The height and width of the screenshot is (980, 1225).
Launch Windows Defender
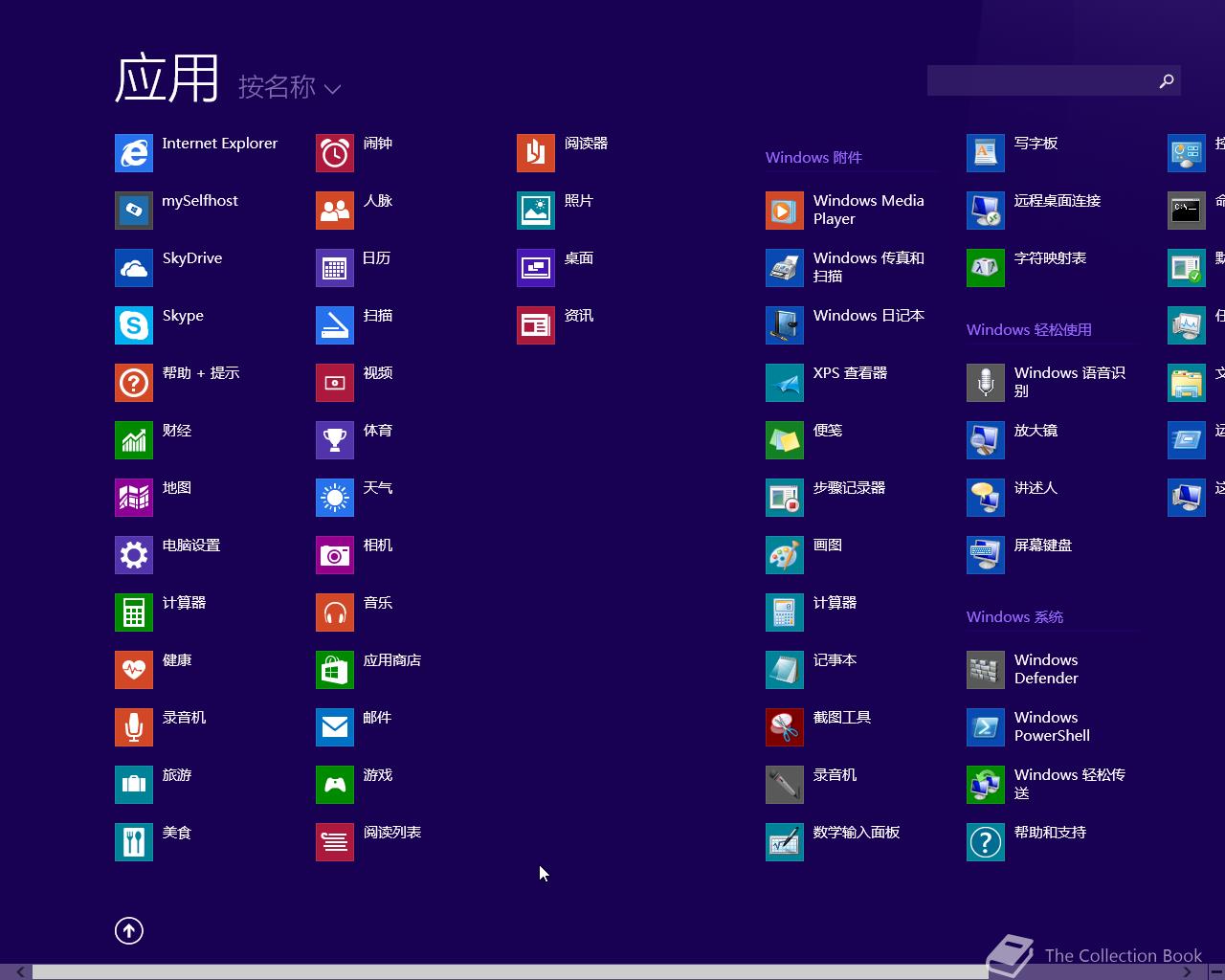pos(986,670)
